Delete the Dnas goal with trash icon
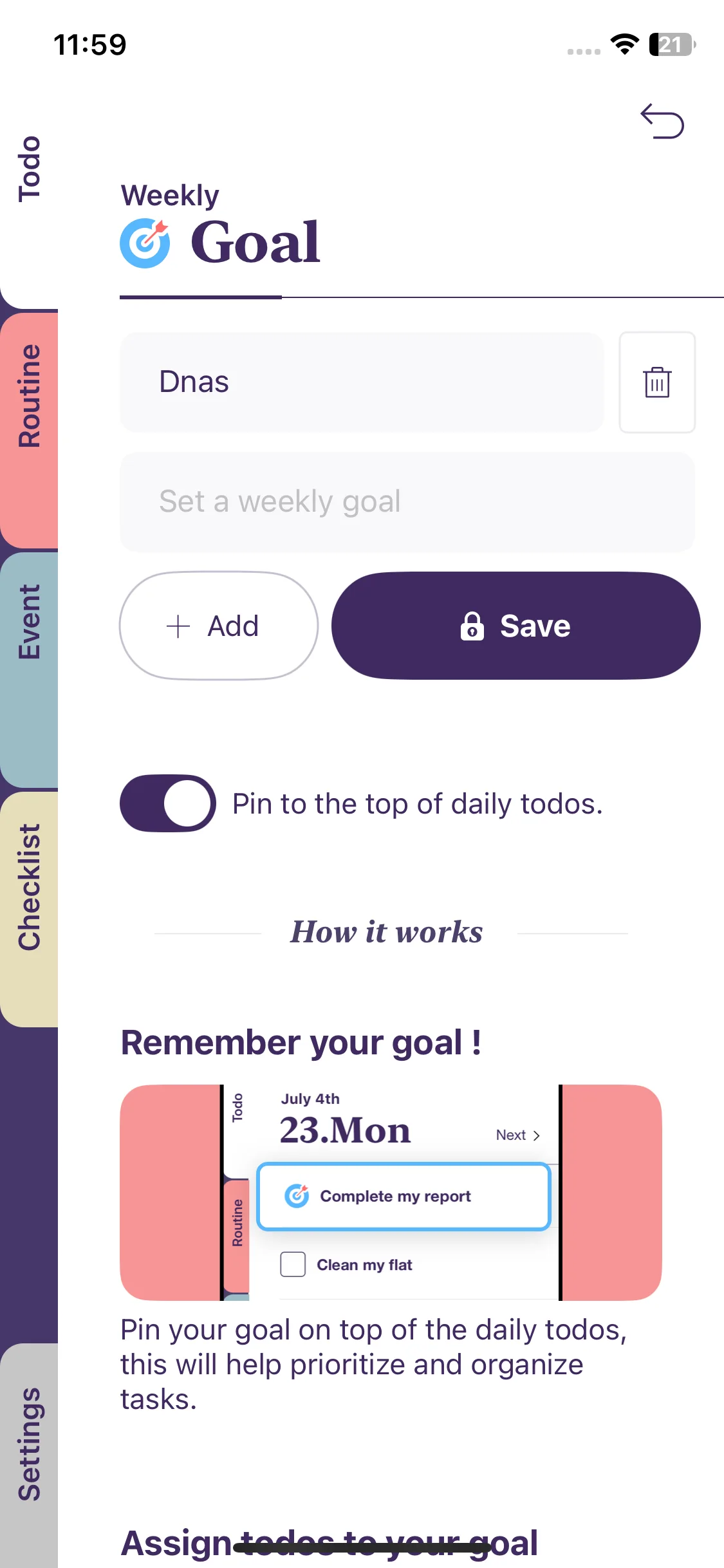 [657, 382]
